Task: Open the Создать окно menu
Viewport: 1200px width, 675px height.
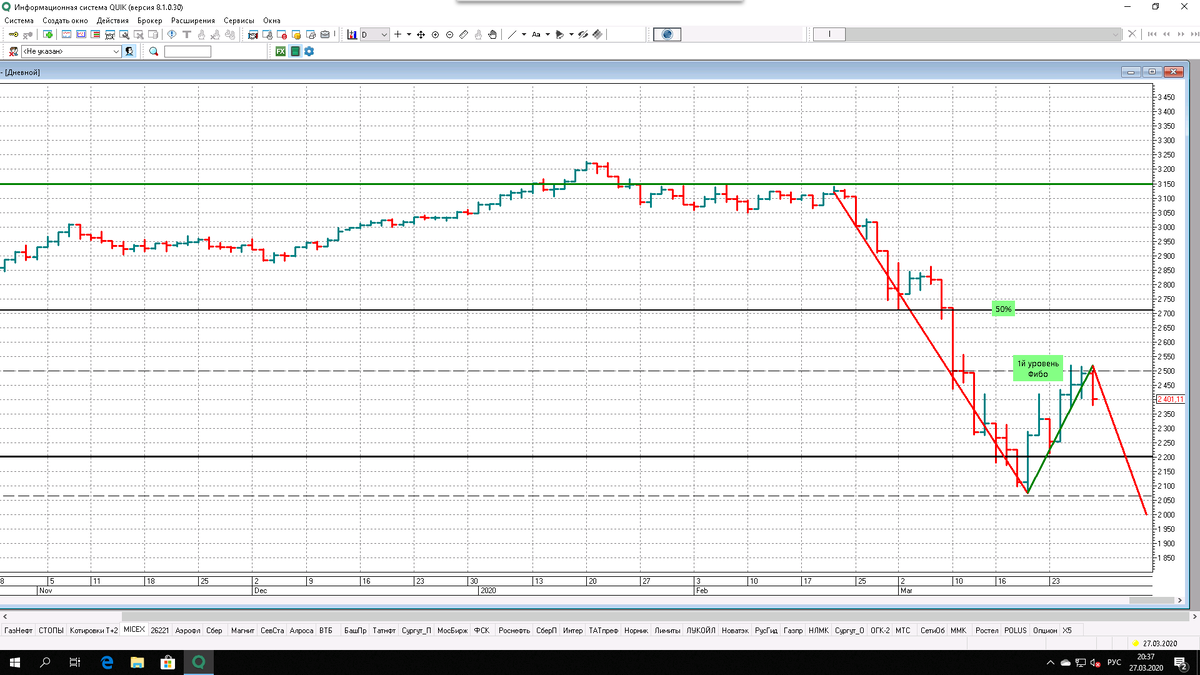Action: coord(65,20)
